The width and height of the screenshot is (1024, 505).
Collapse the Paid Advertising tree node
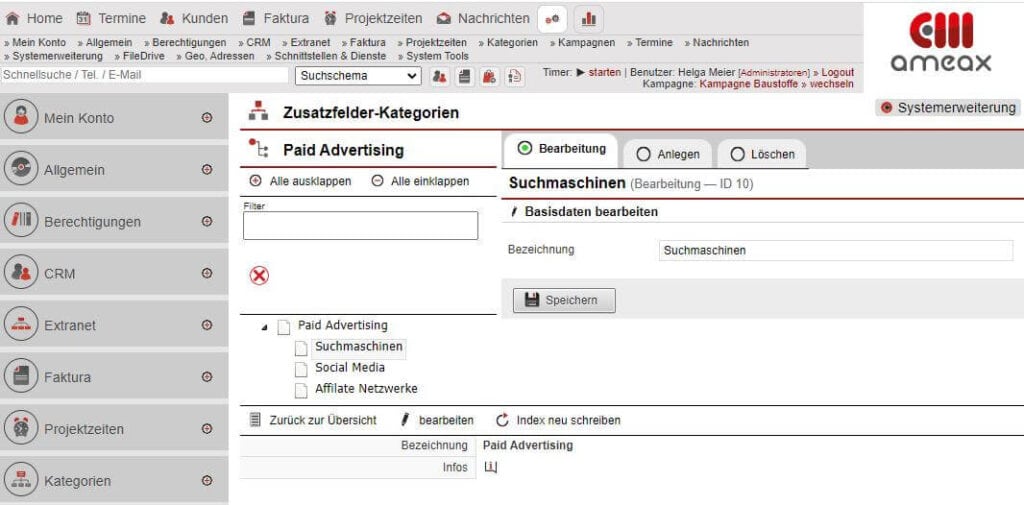pos(264,328)
